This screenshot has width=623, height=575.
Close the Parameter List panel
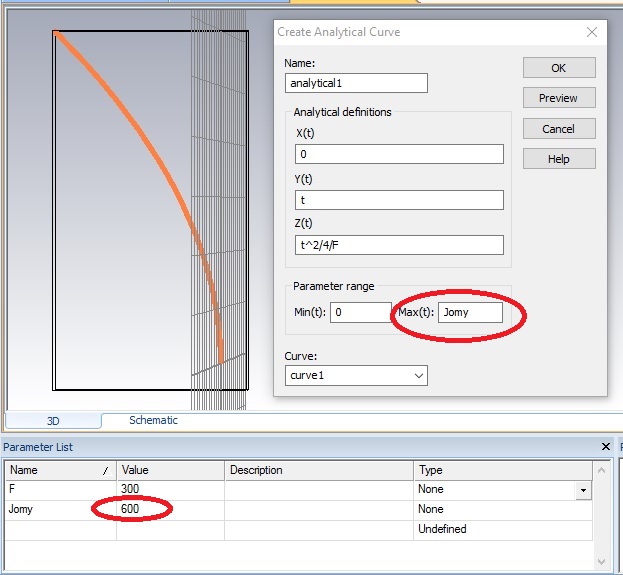click(606, 447)
